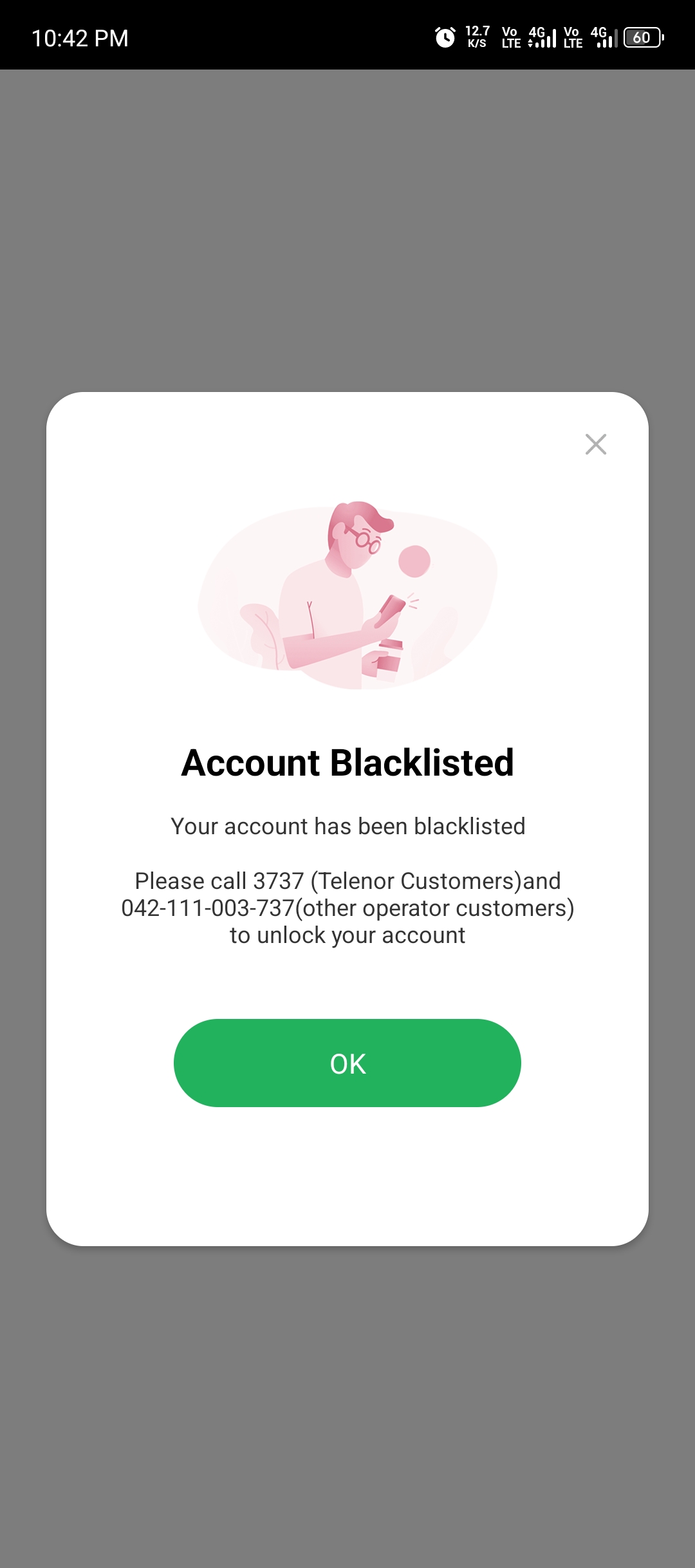Tap the dimmed background below the dialog
This screenshot has height=1568, width=695.
(x=347, y=1406)
